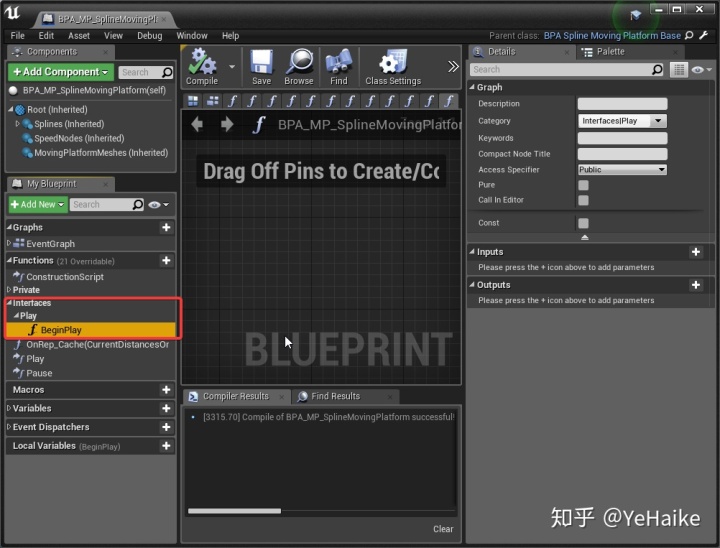
Task: Expand the Private functions category
Action: click(x=9, y=289)
